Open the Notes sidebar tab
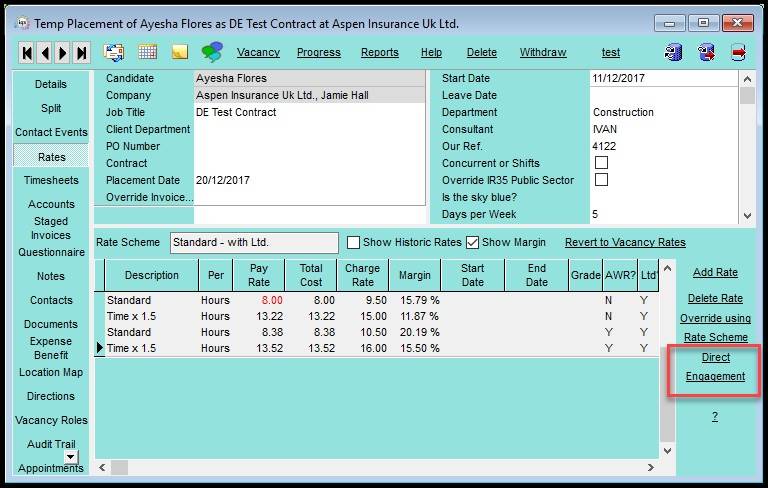The height and width of the screenshot is (488, 768). pos(51,276)
